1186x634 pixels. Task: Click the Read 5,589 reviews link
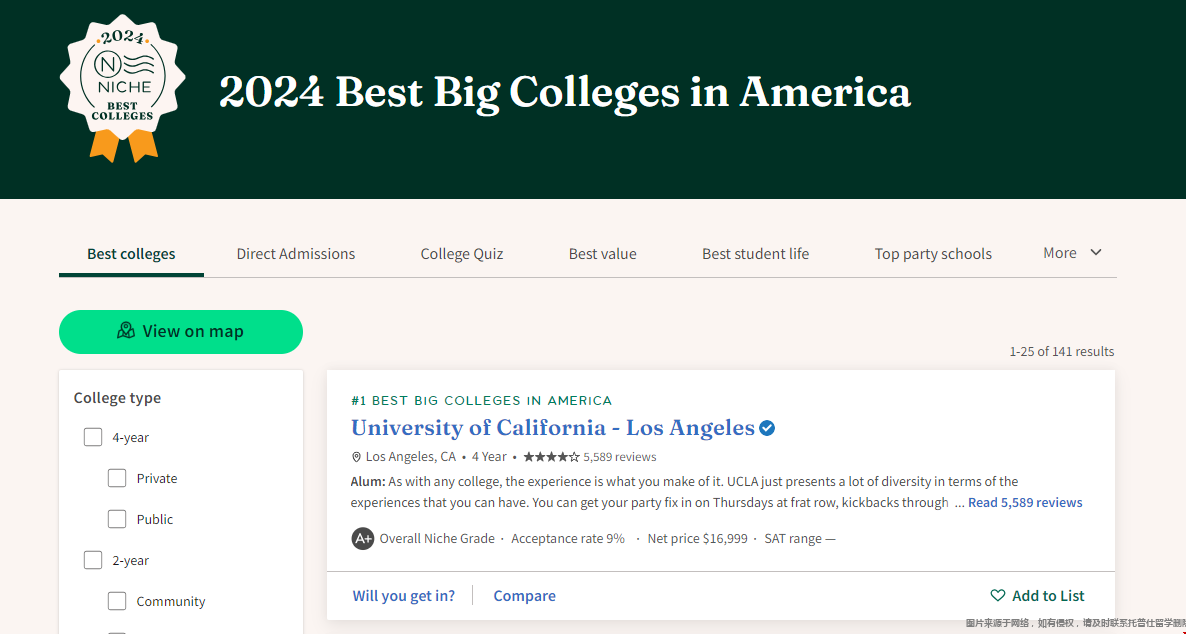1025,503
